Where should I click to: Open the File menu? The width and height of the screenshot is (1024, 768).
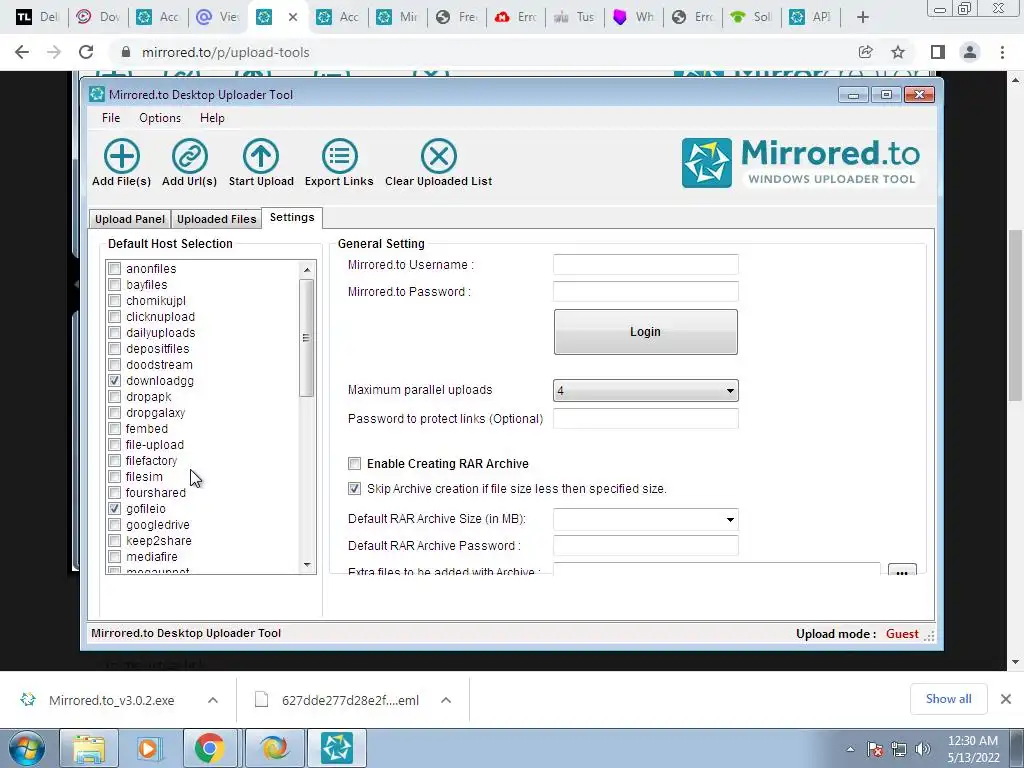[x=111, y=118]
